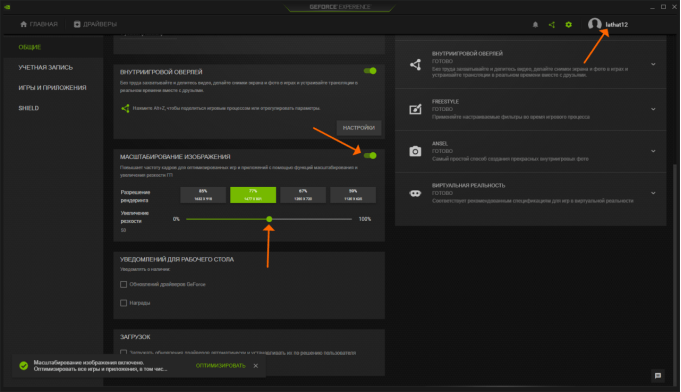Screen dimensions: 681x392
Task: Expand the ANSEL feature row
Action: tap(653, 151)
